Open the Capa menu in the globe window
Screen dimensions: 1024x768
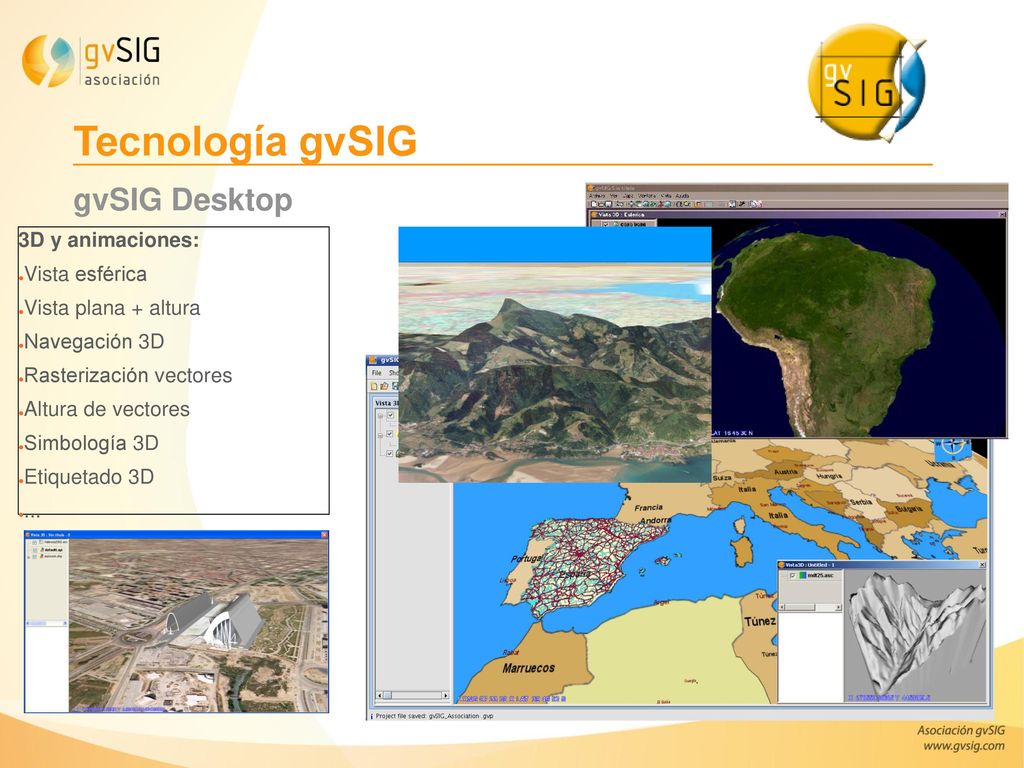(628, 196)
